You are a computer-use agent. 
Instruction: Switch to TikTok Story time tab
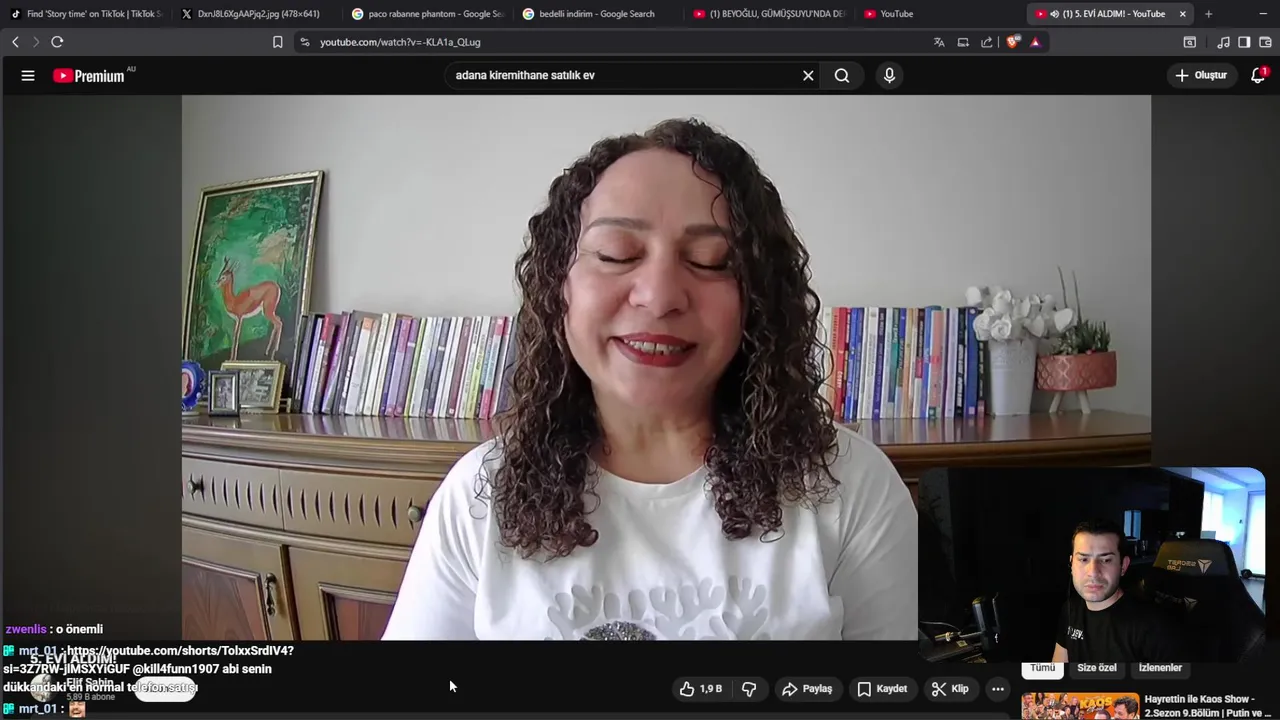click(86, 14)
